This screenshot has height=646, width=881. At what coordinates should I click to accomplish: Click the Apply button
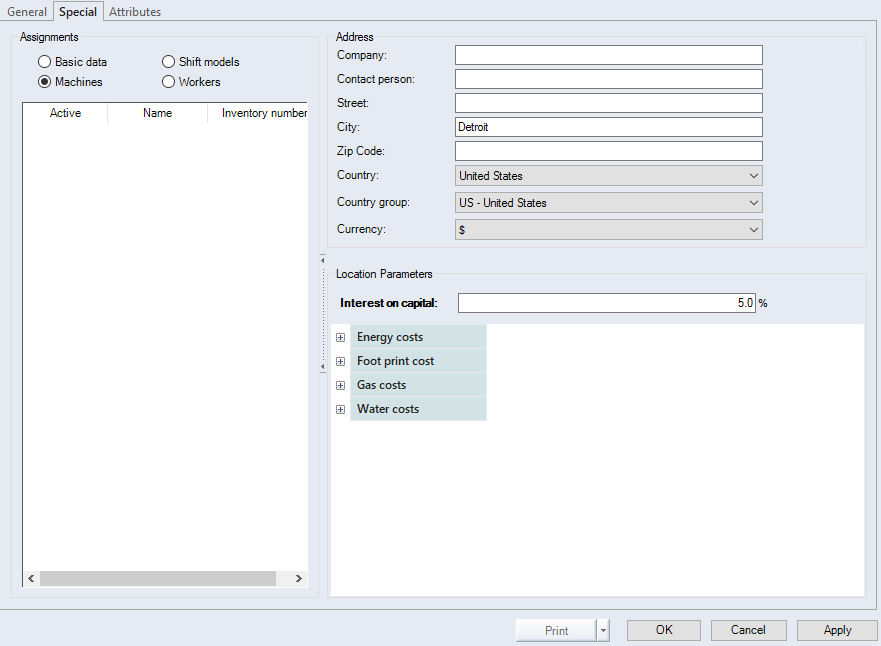tap(837, 631)
